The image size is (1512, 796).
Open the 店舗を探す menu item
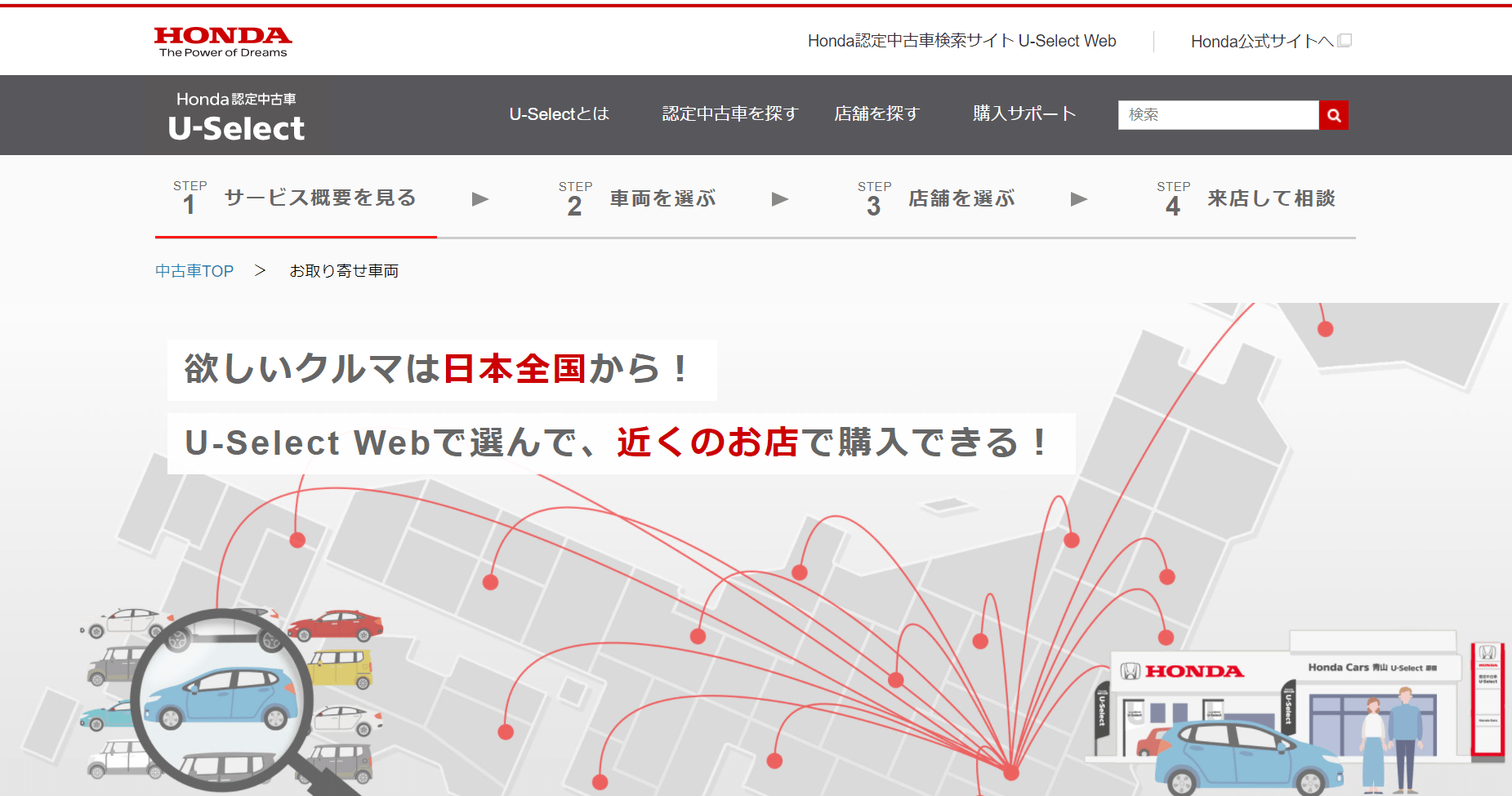[x=876, y=114]
